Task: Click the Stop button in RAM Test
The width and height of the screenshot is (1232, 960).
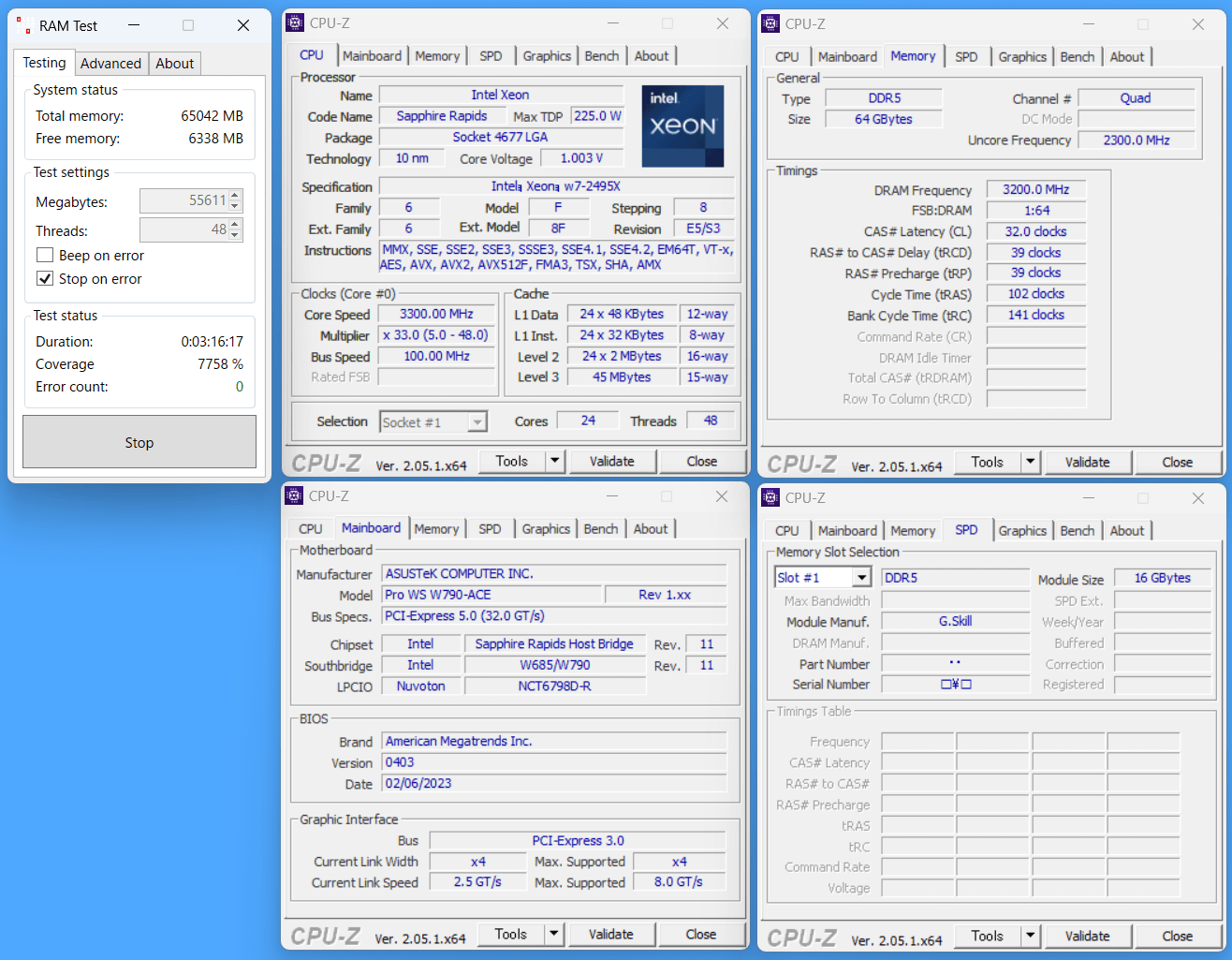Action: [139, 442]
